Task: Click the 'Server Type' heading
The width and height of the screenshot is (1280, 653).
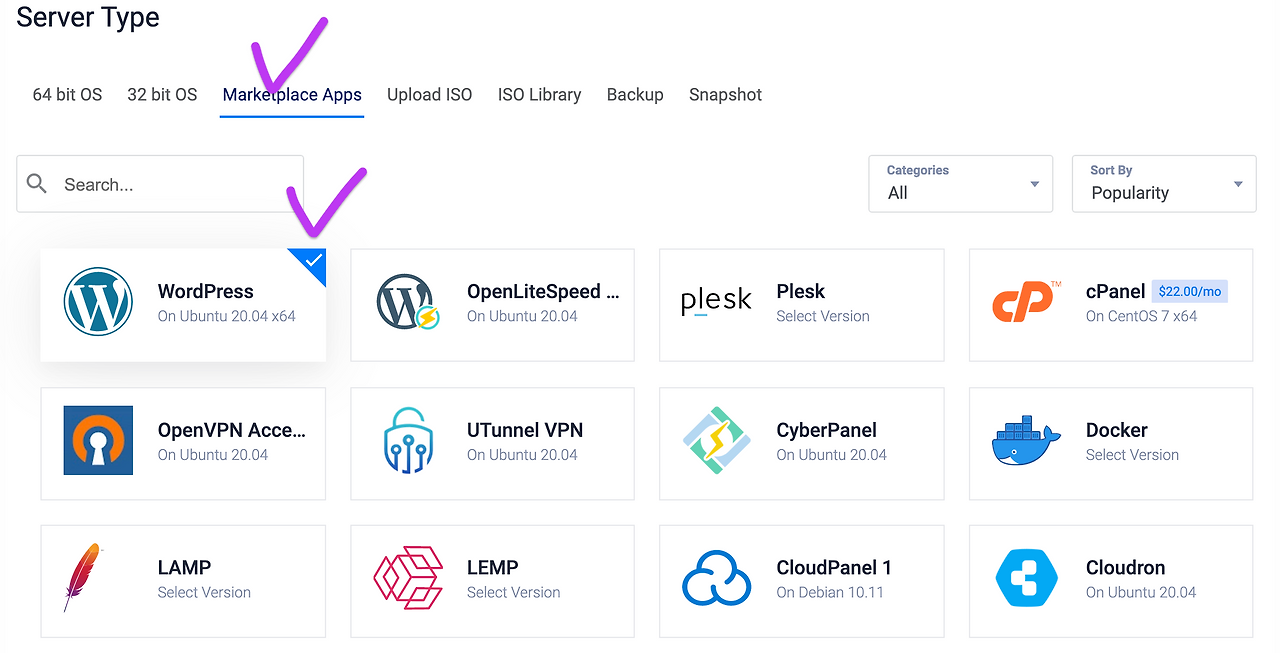Action: coord(88,17)
